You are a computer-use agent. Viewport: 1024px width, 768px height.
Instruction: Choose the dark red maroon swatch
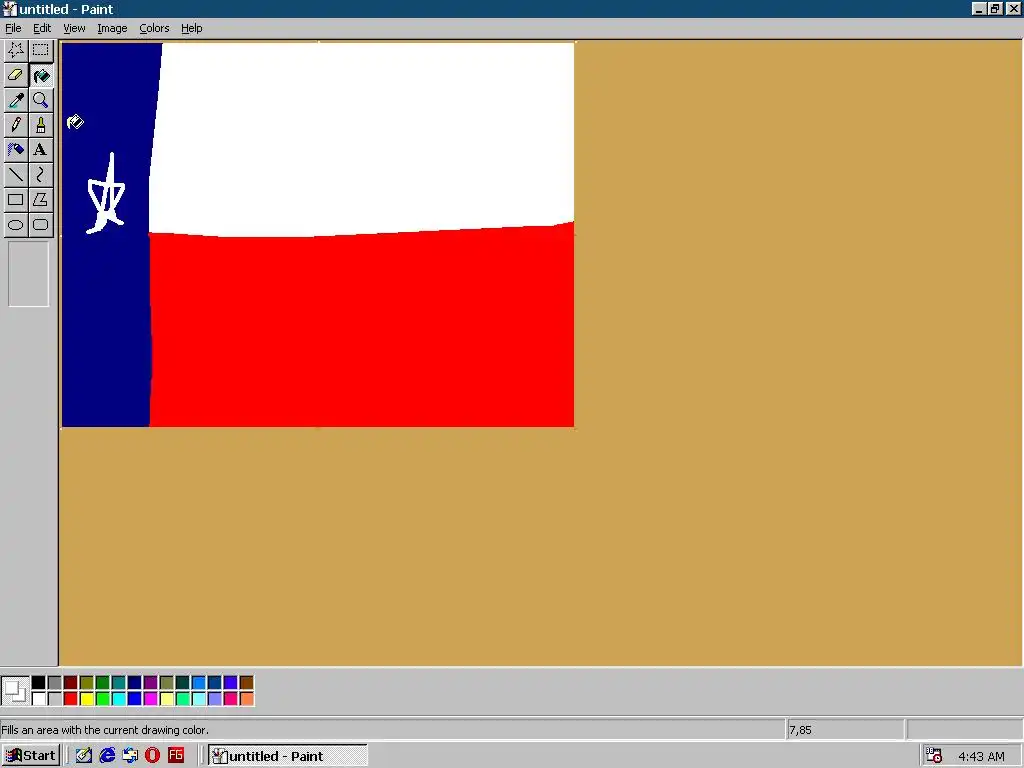click(x=71, y=682)
